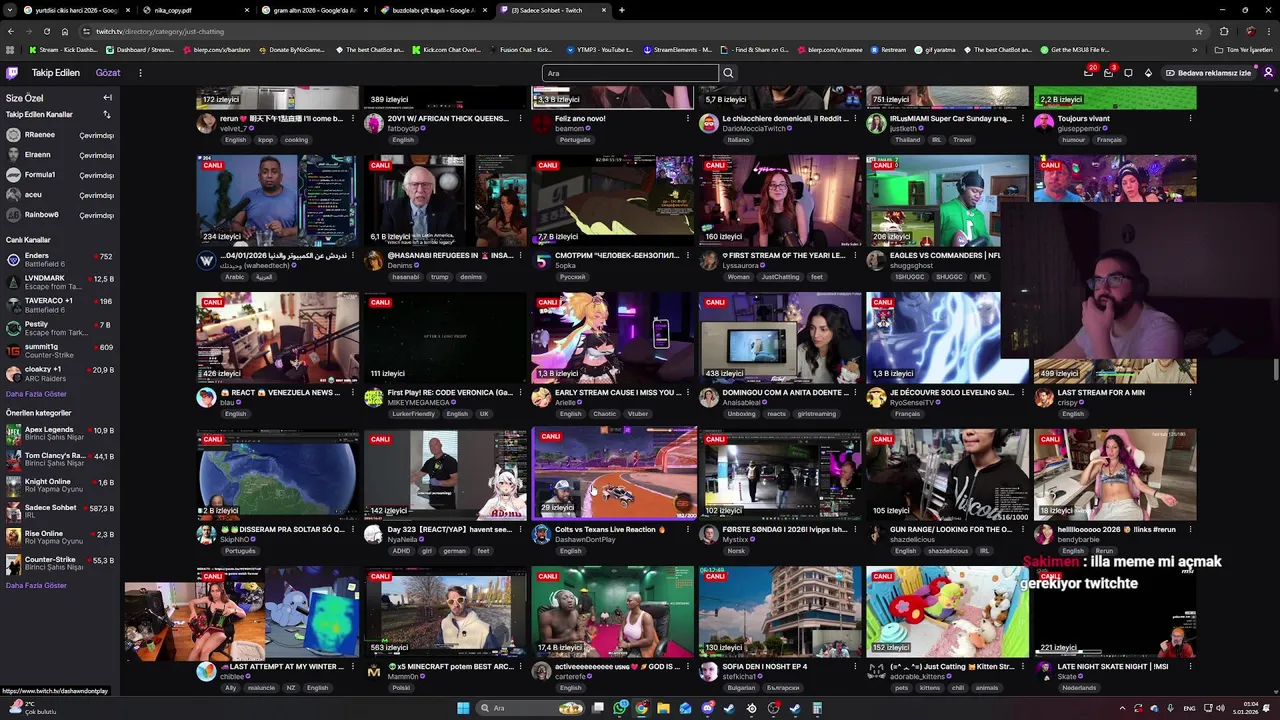Collapse the Size Özel sidebar
Viewport: 1280px width, 720px height.
107,98
